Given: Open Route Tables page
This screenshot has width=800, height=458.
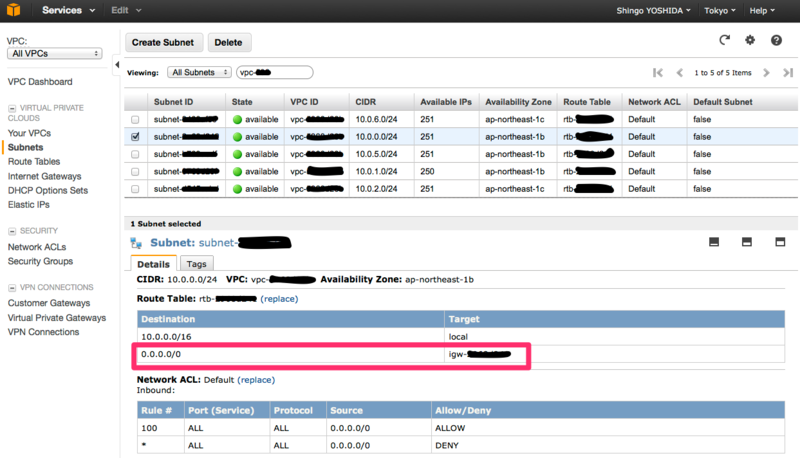Looking at the screenshot, I should pos(34,162).
